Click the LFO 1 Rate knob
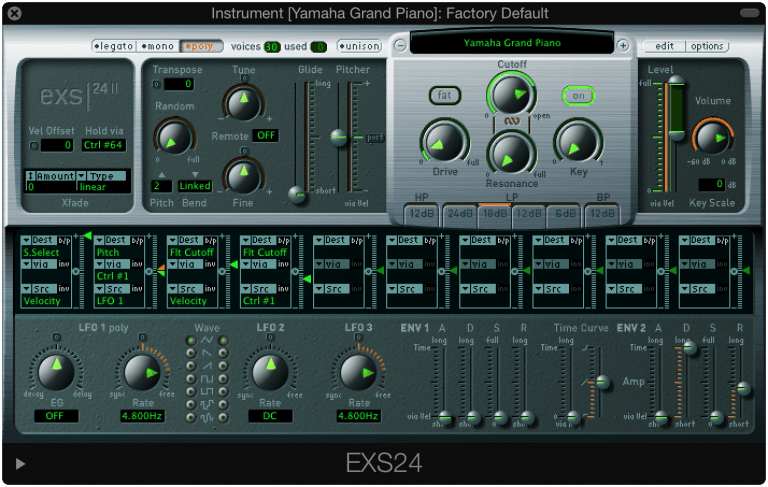This screenshot has width=768, height=487. (142, 372)
